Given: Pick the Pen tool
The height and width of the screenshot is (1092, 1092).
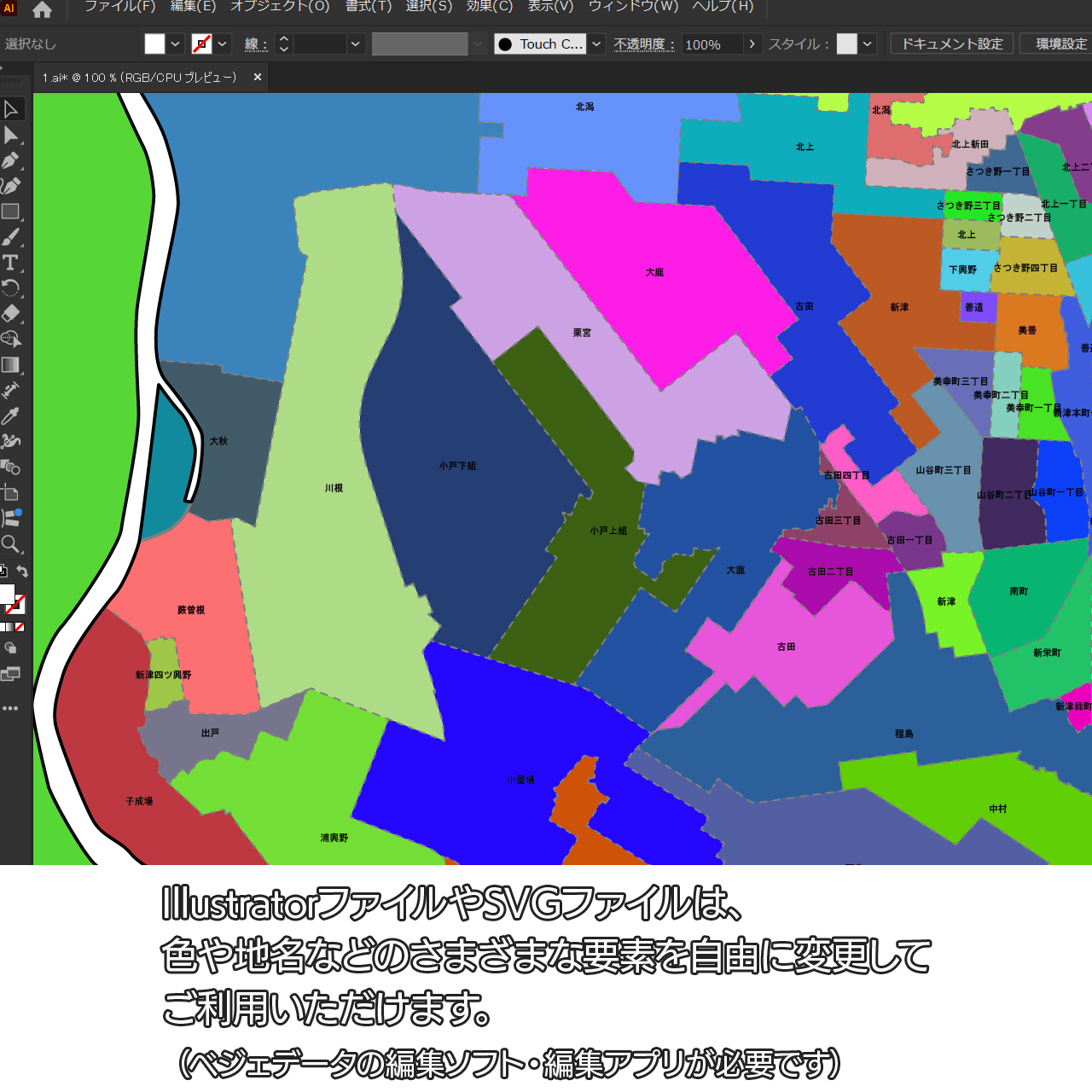Looking at the screenshot, I should tap(11, 160).
